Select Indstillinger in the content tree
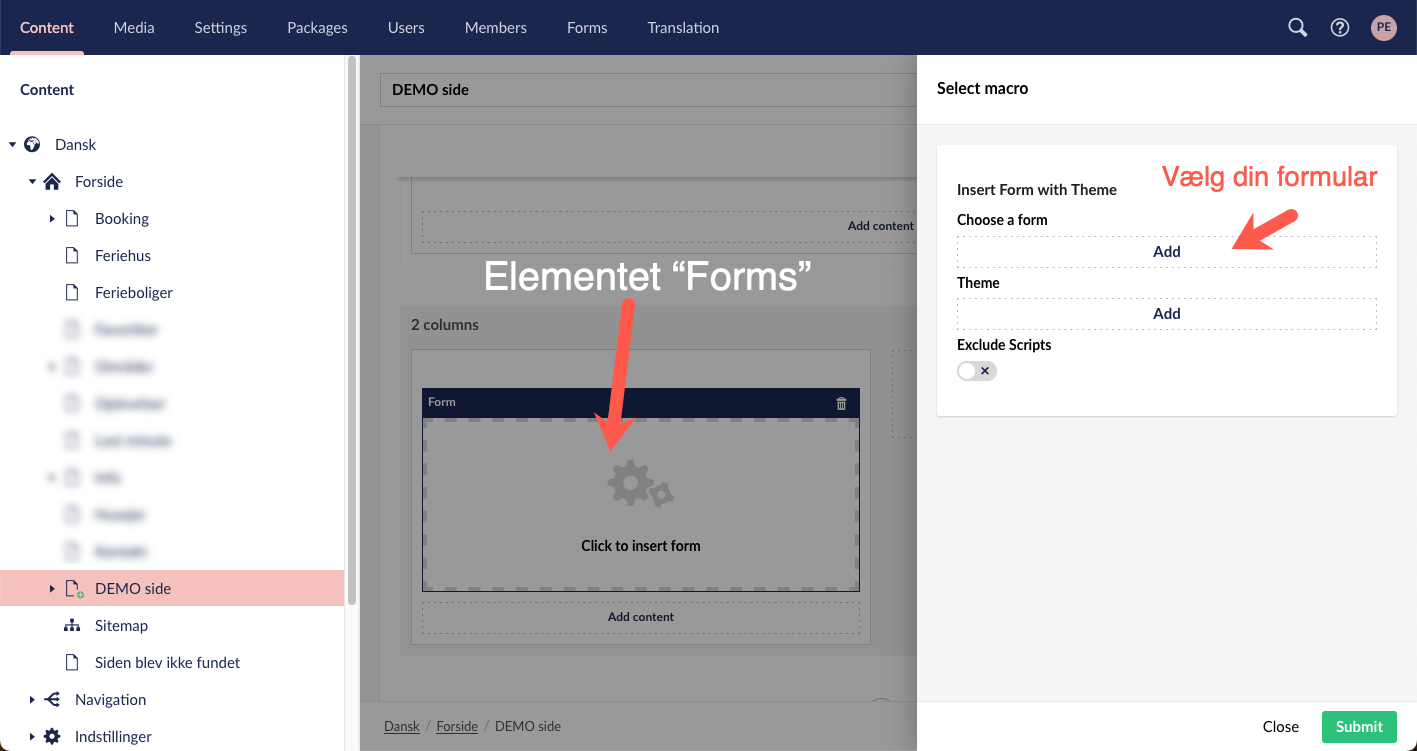The image size is (1417, 751). coord(113,737)
